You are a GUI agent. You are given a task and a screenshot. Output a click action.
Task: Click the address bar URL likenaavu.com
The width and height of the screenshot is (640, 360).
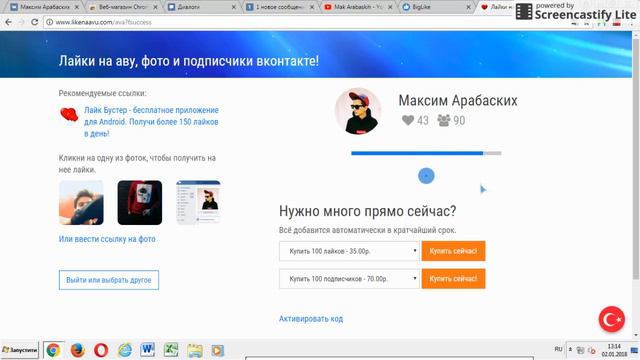pyautogui.click(x=103, y=22)
